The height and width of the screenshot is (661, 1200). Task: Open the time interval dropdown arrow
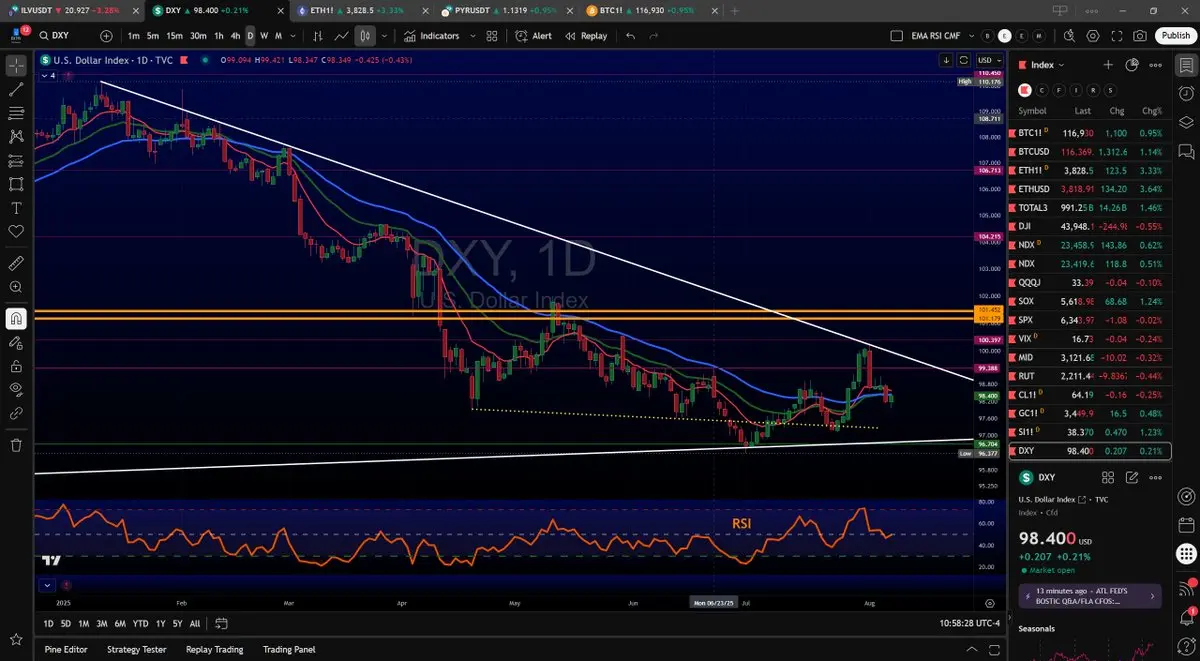[x=291, y=35]
